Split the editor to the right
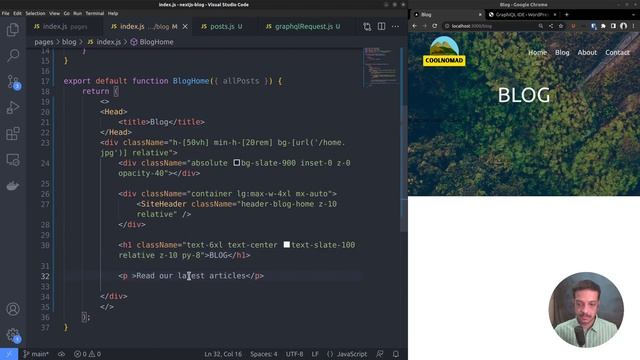The height and width of the screenshot is (360, 640). point(381,27)
